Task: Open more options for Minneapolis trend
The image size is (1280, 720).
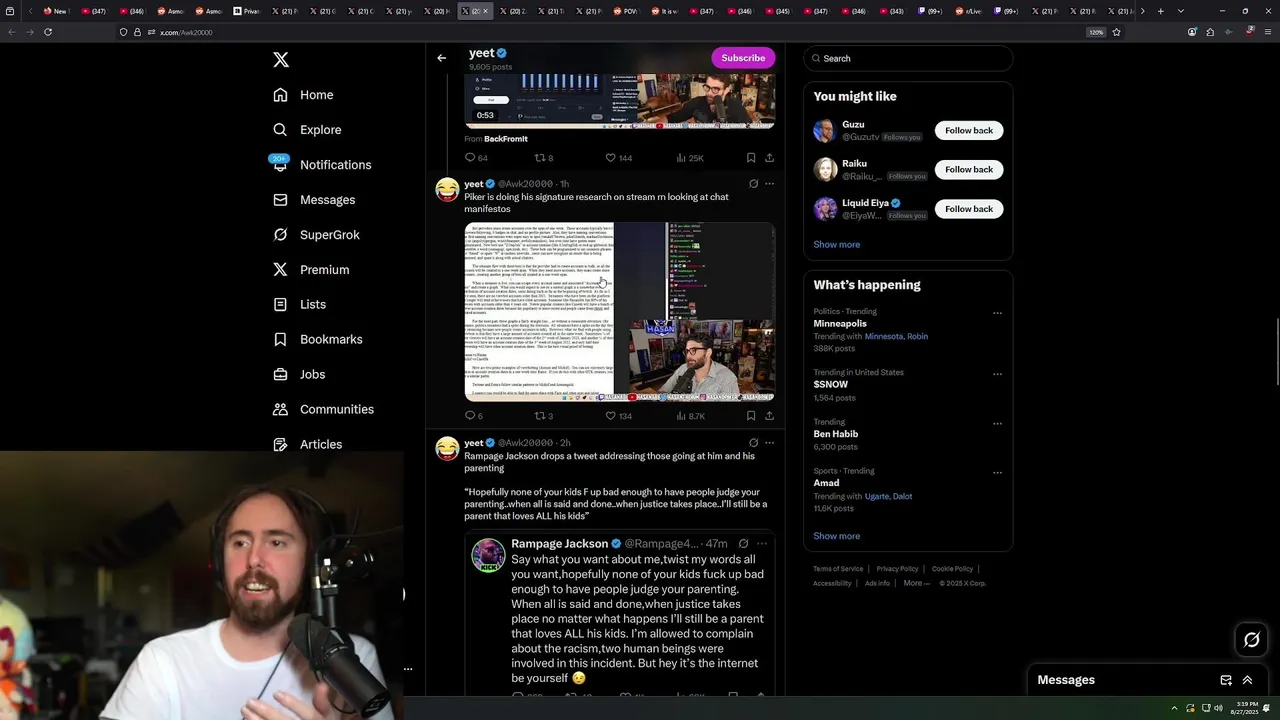Action: (997, 313)
